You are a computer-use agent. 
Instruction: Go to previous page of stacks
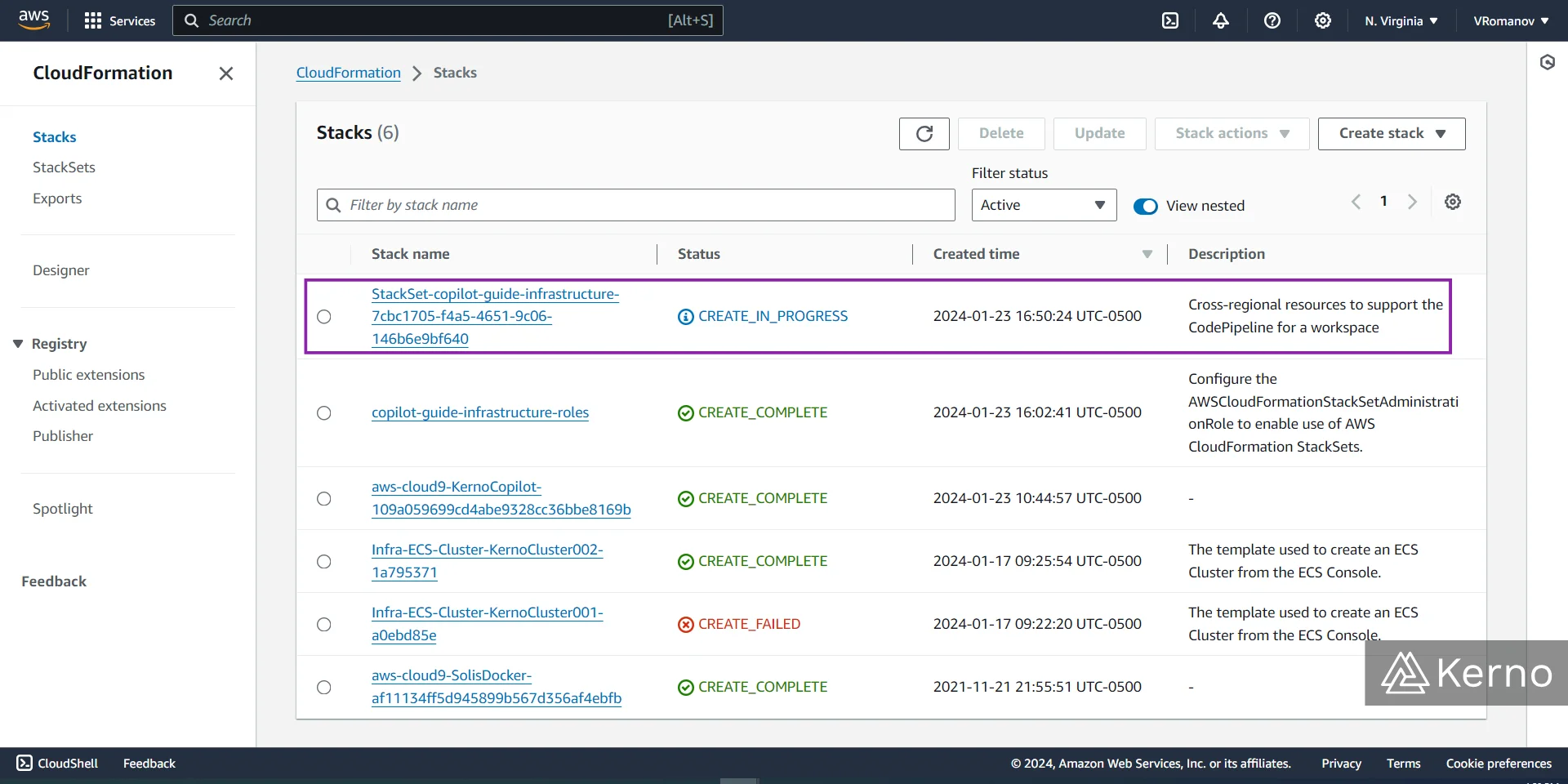[x=1356, y=202]
